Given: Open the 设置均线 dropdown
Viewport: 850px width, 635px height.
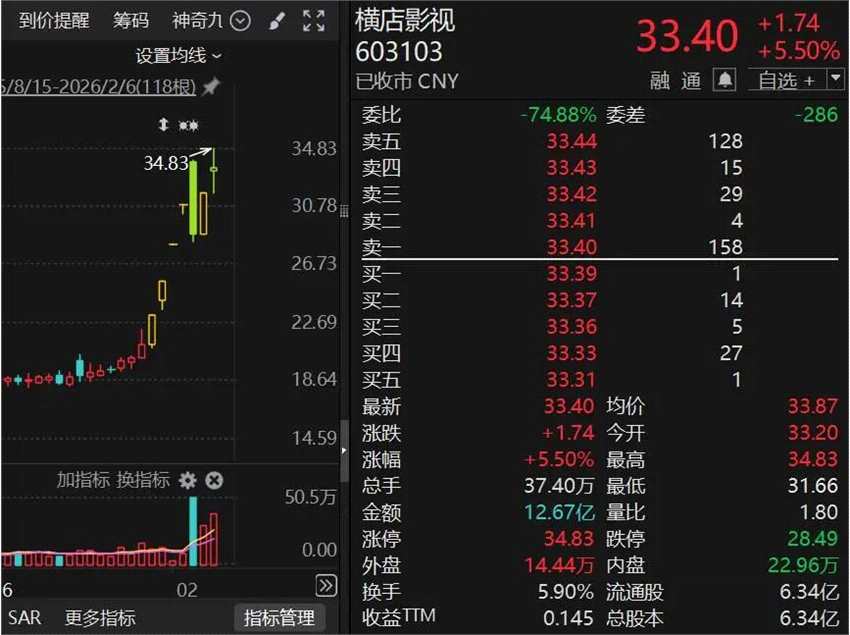Looking at the screenshot, I should (x=178, y=55).
